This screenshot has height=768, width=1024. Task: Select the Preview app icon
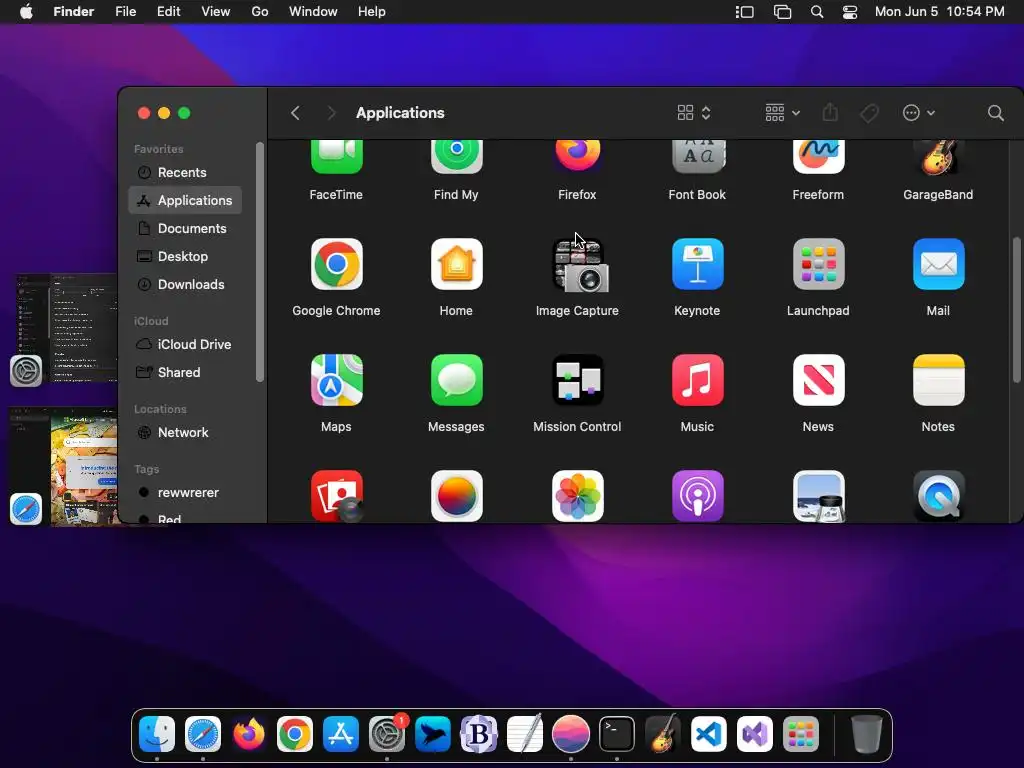pyautogui.click(x=818, y=496)
